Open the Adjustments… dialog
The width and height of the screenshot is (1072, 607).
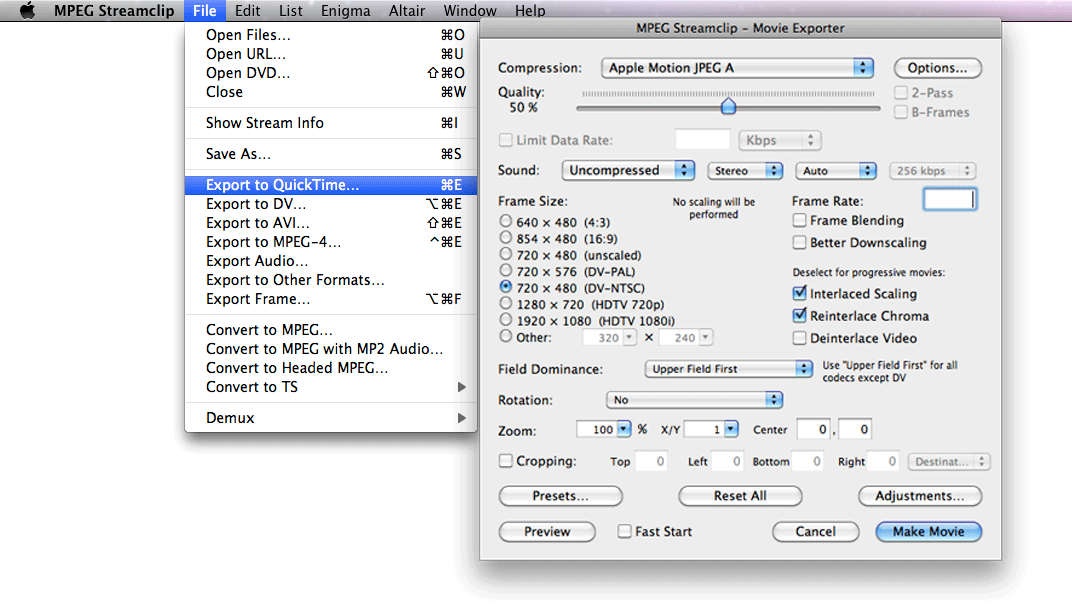920,496
